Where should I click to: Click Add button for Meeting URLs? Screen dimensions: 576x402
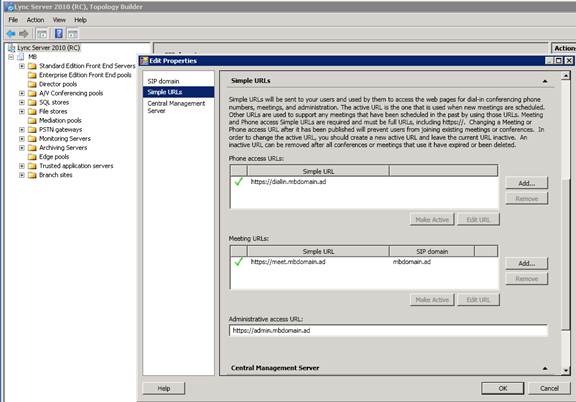tap(526, 263)
